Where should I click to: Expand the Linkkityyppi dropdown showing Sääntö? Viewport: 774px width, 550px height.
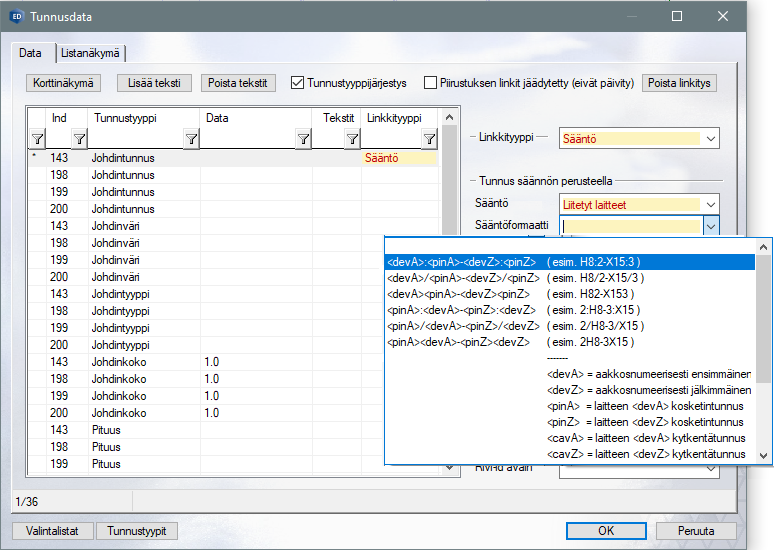point(710,139)
